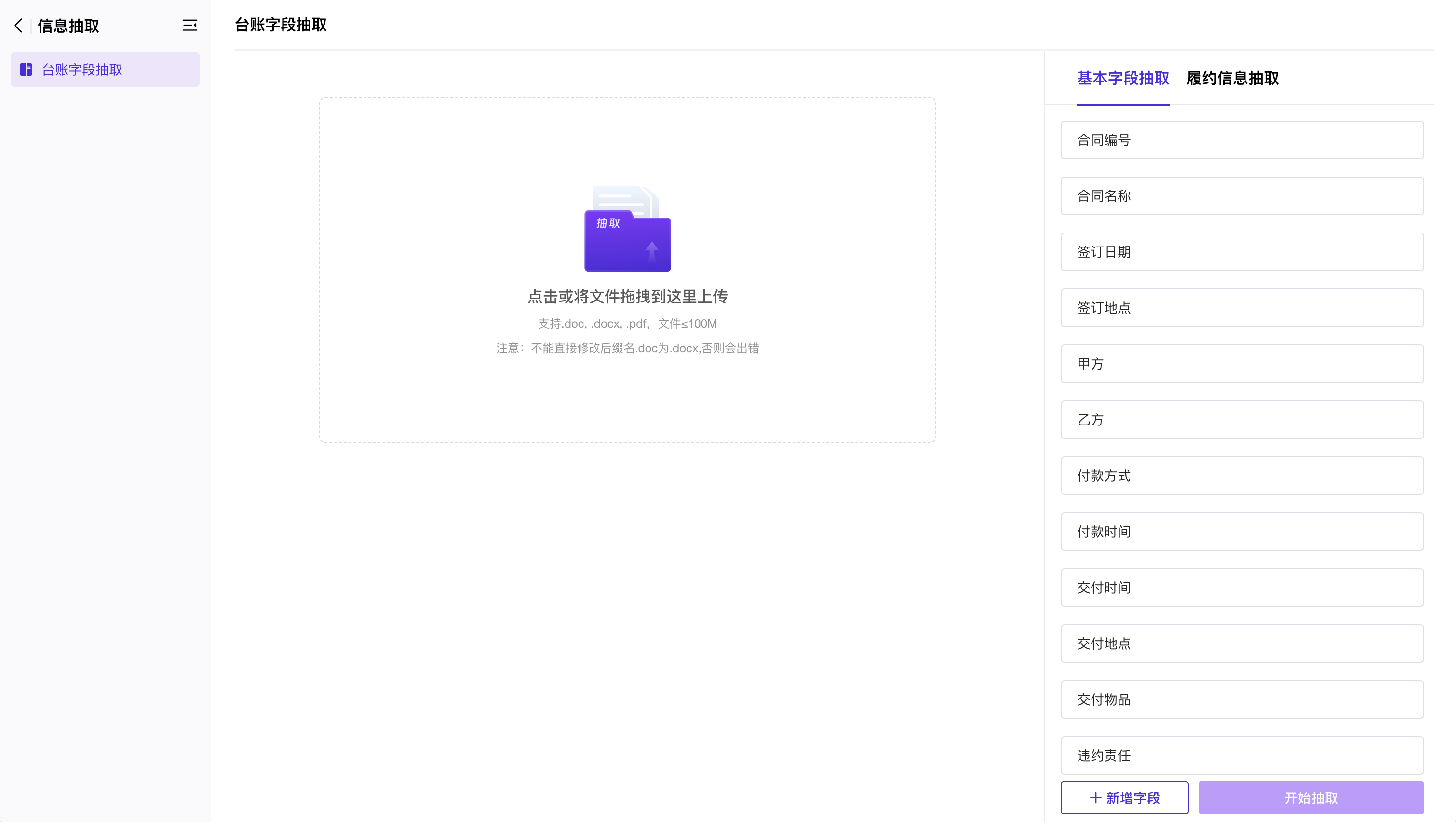This screenshot has width=1456, height=822.
Task: Click the 签订日期 field
Action: (x=1242, y=252)
